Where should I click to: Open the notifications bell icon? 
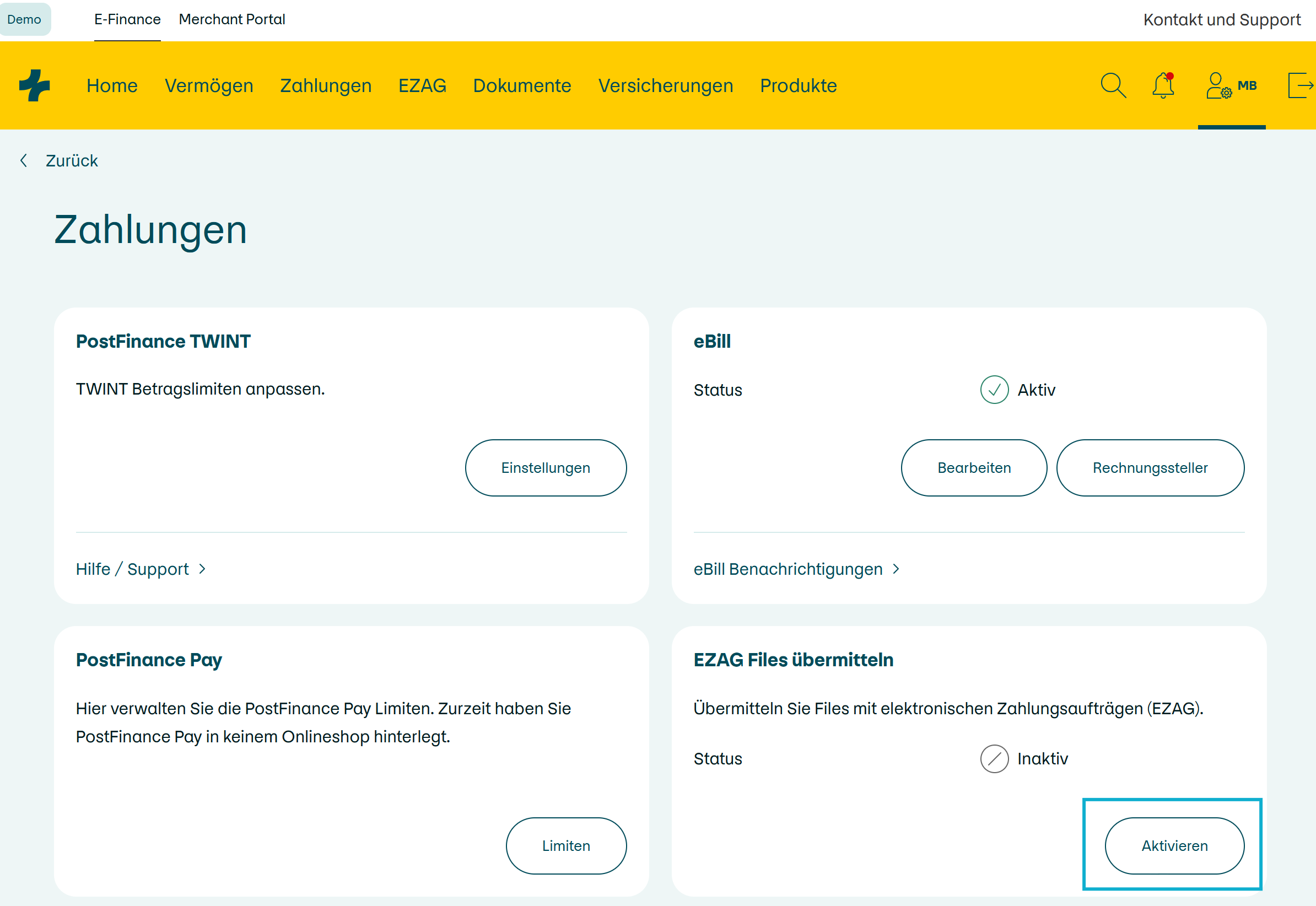(1163, 85)
